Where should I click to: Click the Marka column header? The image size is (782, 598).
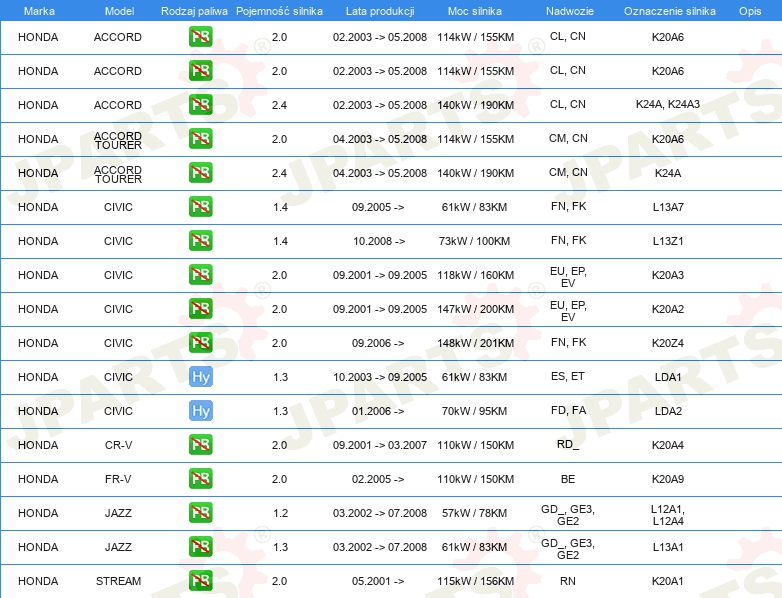coord(39,11)
